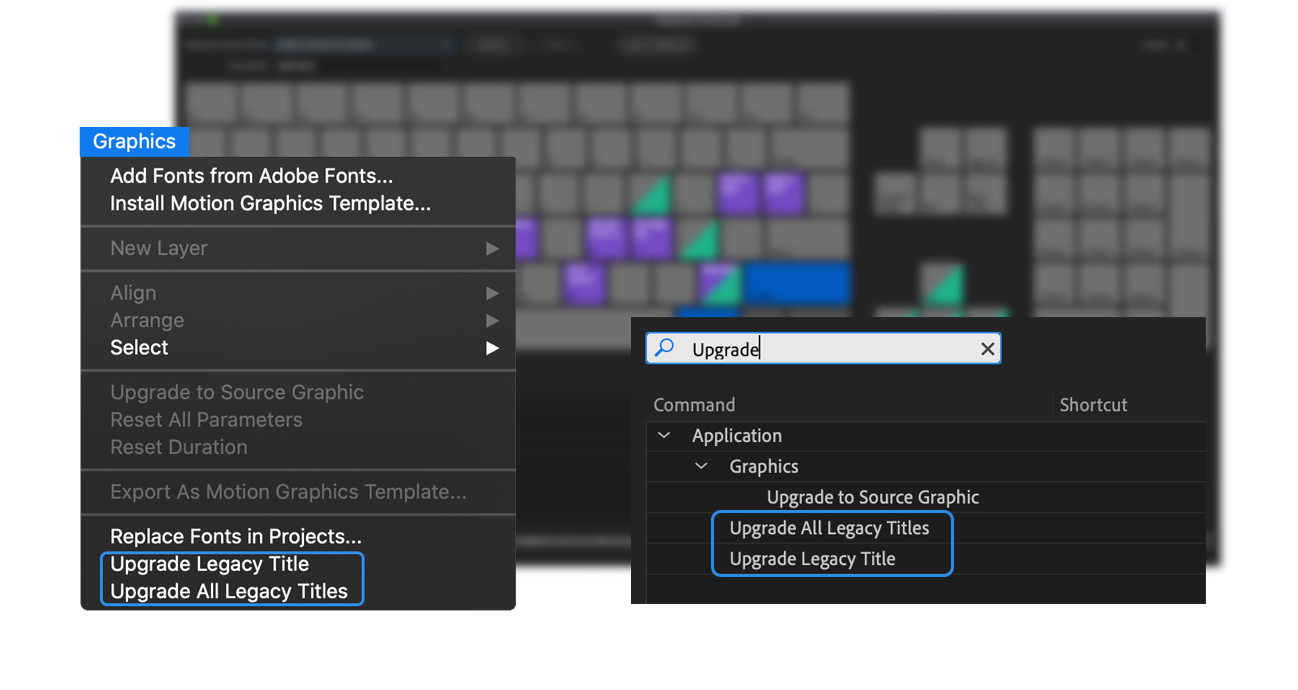The image size is (1298, 690).
Task: Select Upgrade to Source Graphic command row
Action: click(872, 498)
